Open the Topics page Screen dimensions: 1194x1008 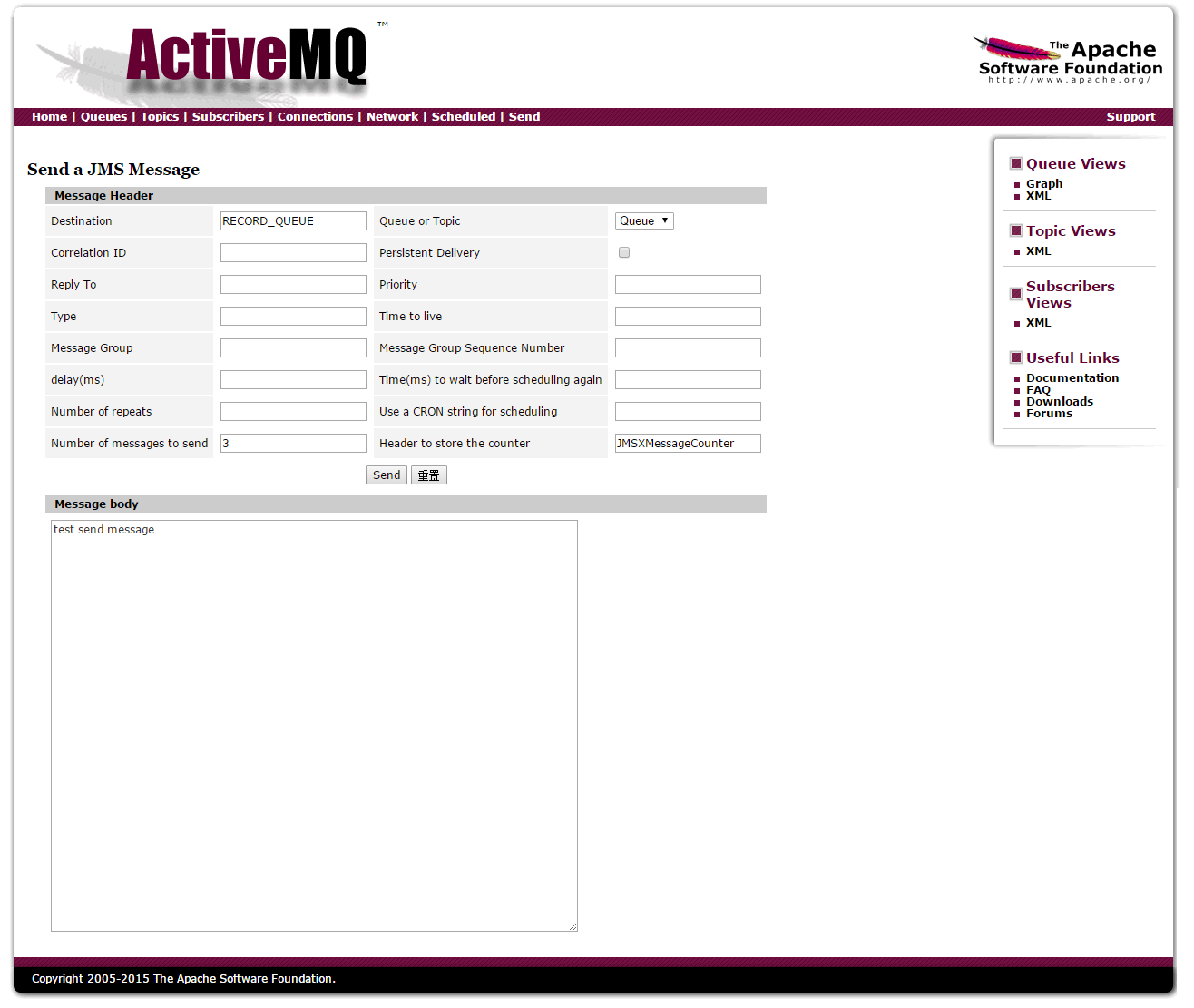pyautogui.click(x=160, y=116)
